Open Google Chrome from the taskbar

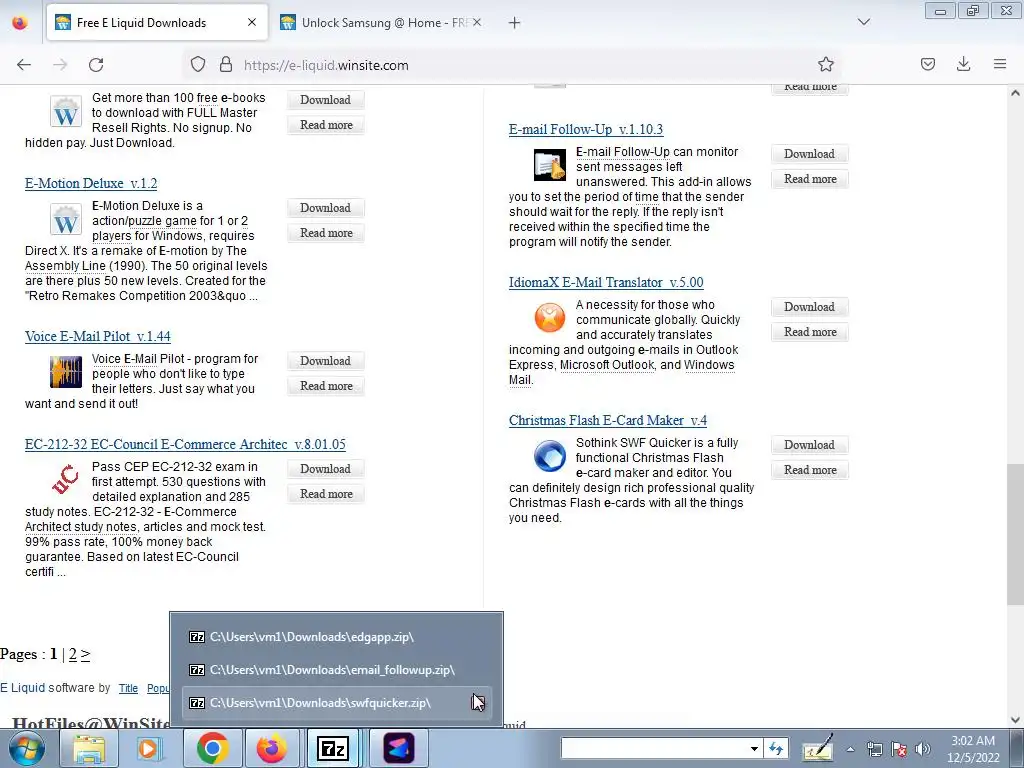[212, 748]
